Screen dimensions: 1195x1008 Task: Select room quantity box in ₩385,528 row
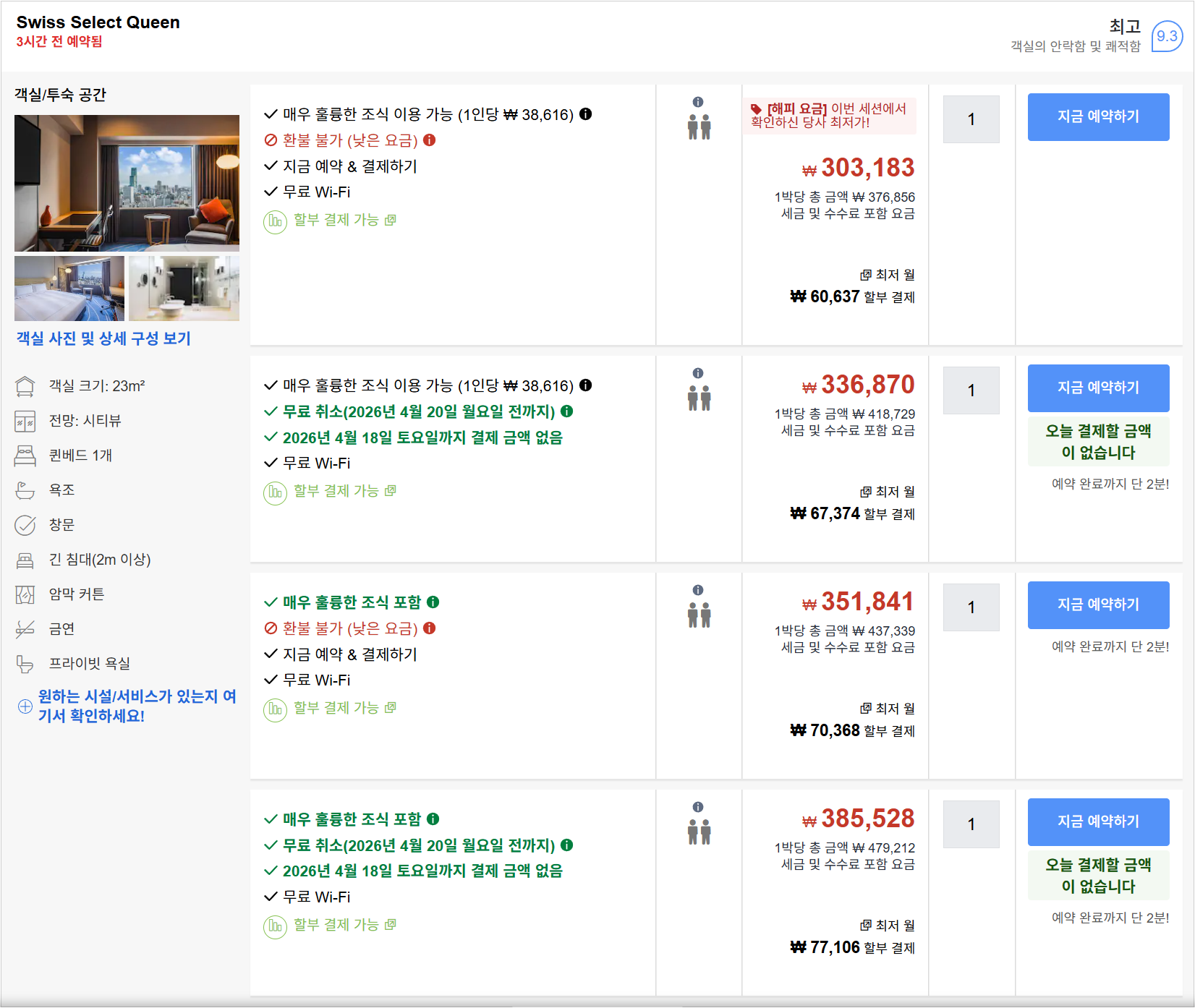tap(971, 824)
